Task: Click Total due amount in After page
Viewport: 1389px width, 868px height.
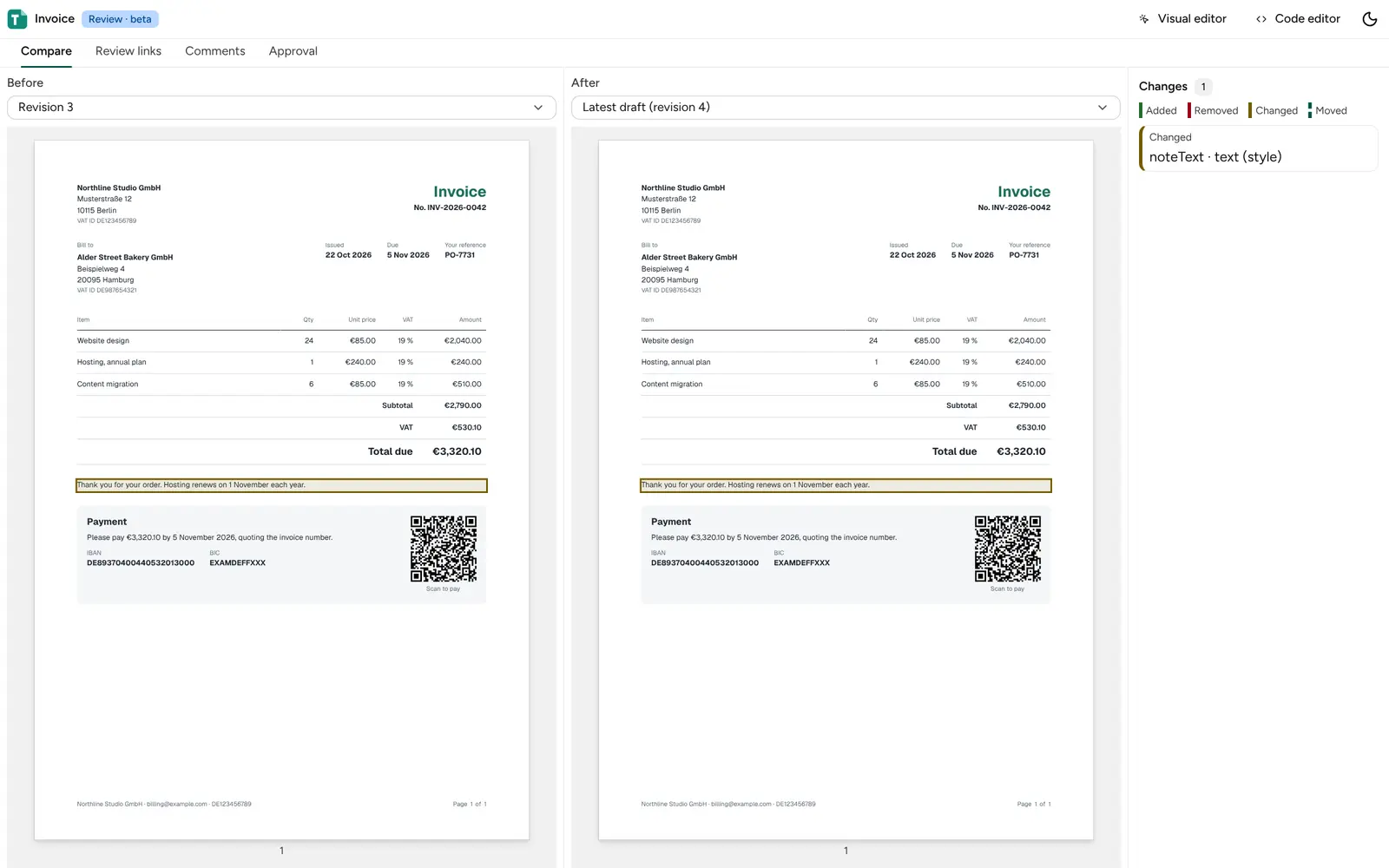Action: (1021, 451)
